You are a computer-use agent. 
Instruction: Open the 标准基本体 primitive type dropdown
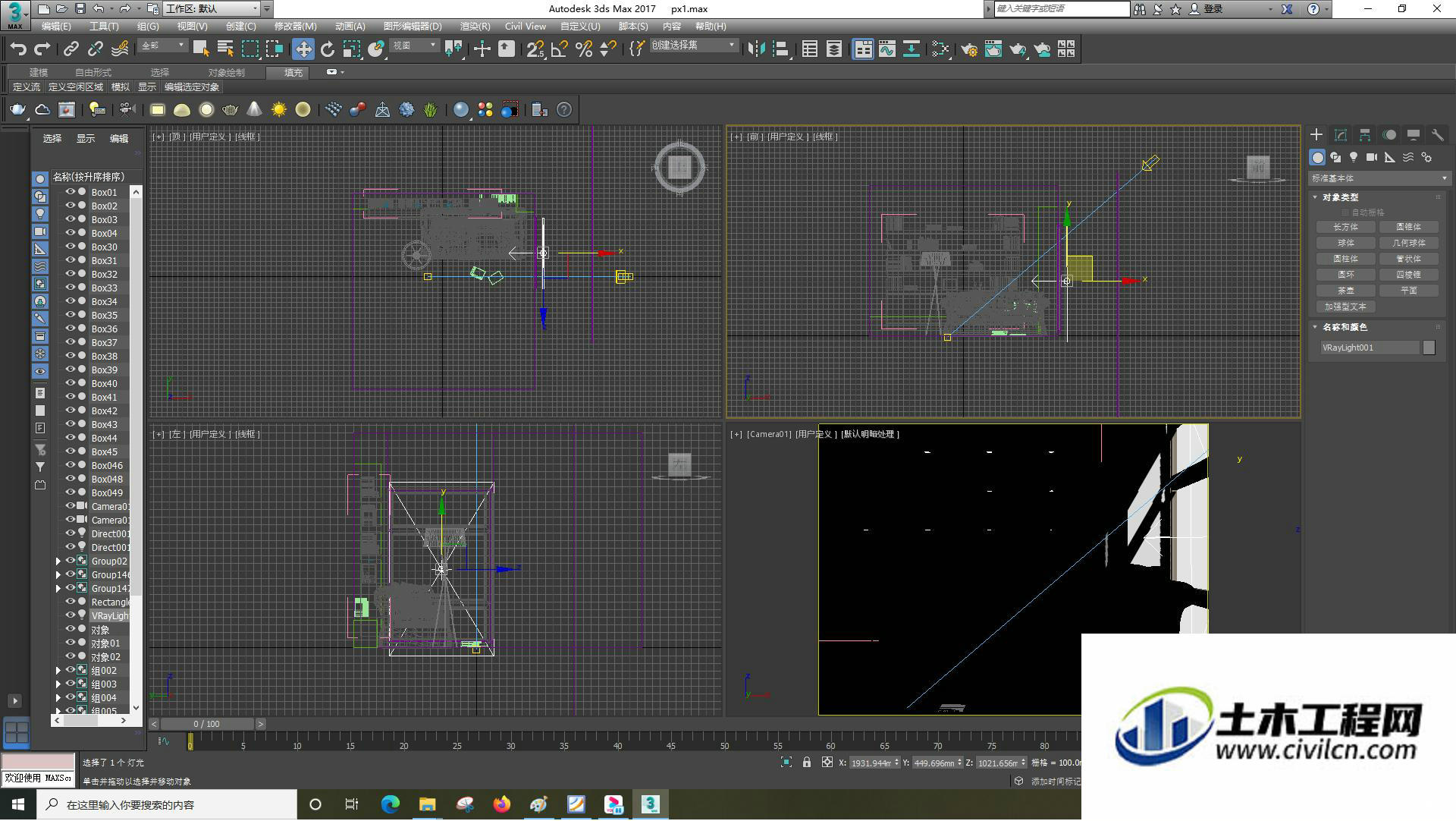(x=1379, y=178)
